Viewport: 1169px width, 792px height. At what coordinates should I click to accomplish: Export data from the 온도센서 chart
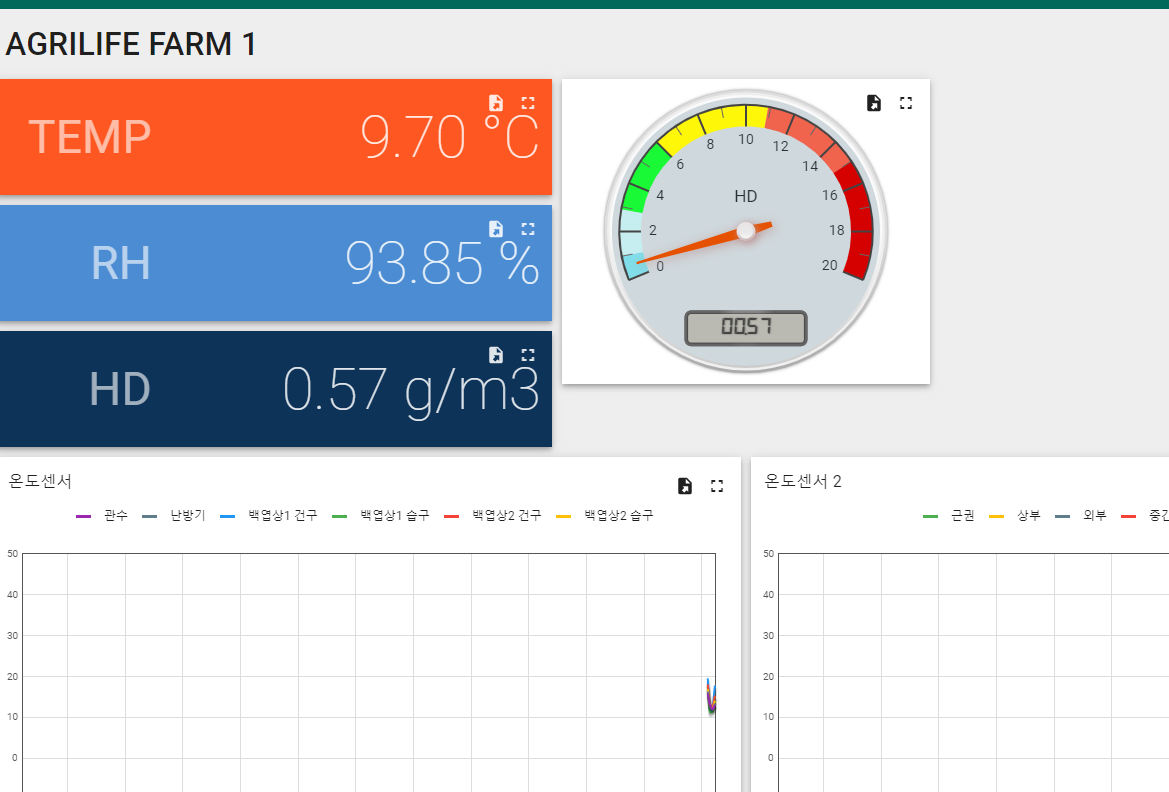(684, 486)
